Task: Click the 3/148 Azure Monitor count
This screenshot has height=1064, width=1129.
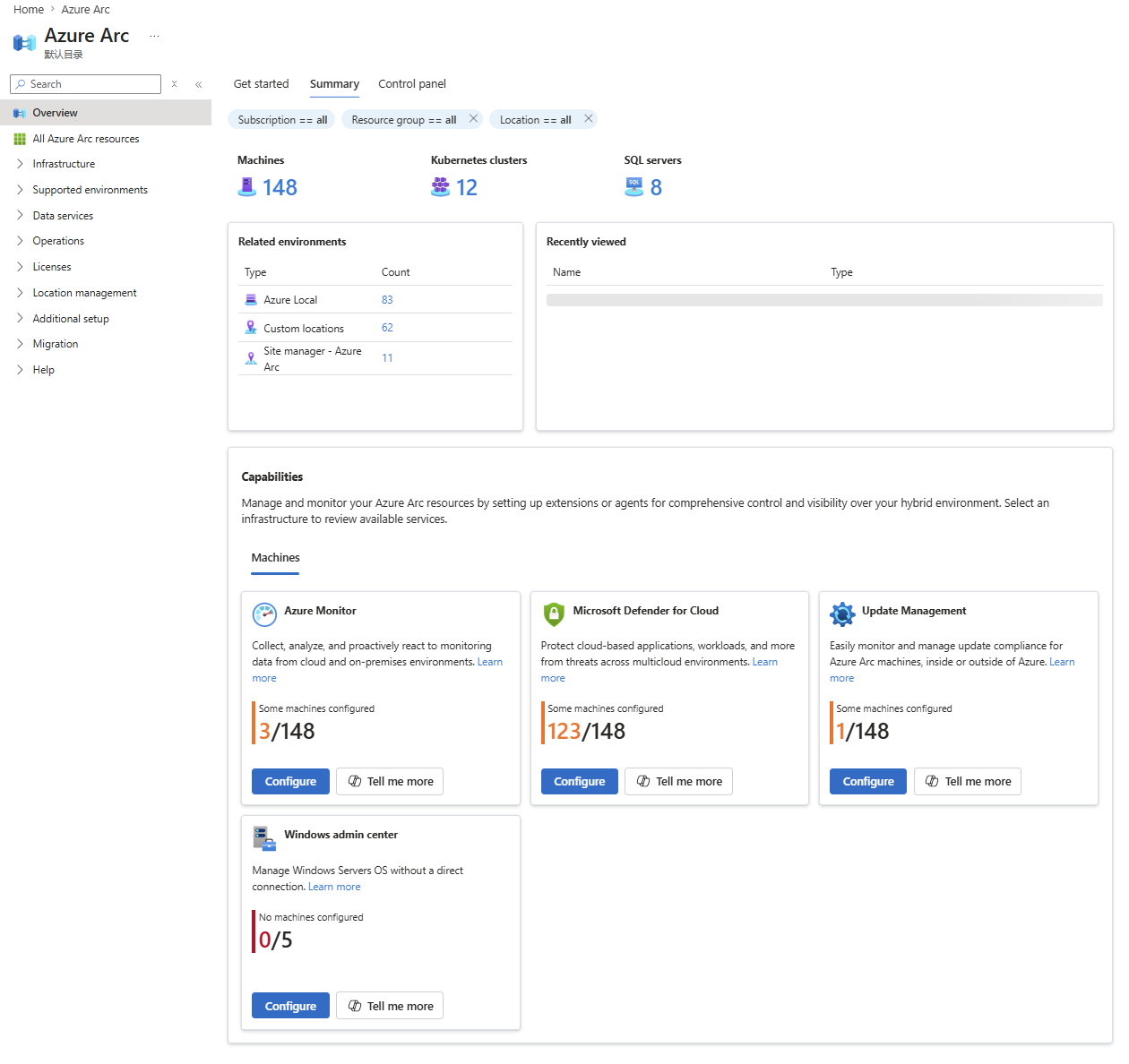Action: [287, 732]
